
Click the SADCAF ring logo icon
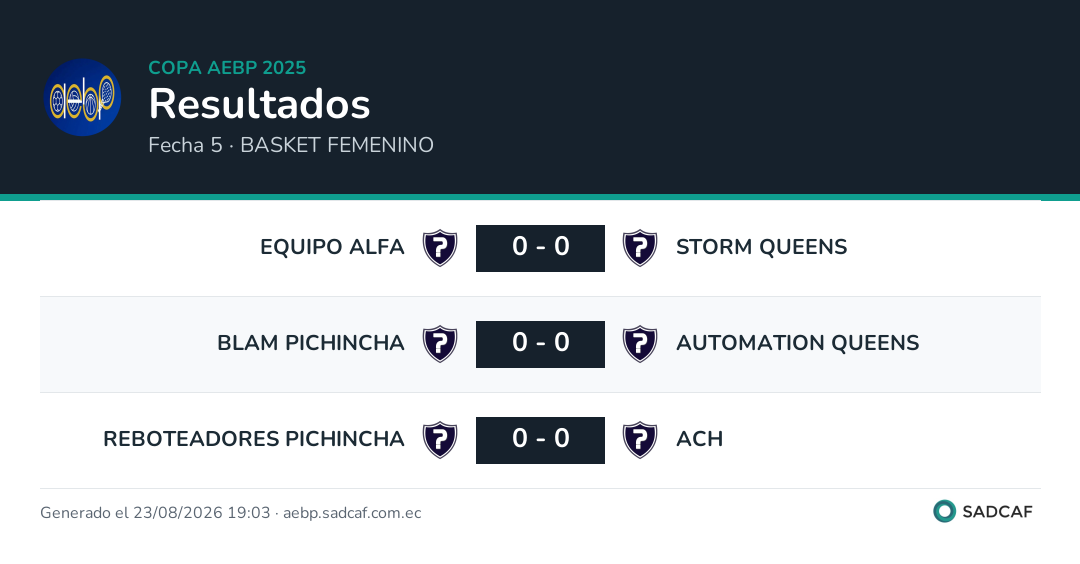pos(944,512)
